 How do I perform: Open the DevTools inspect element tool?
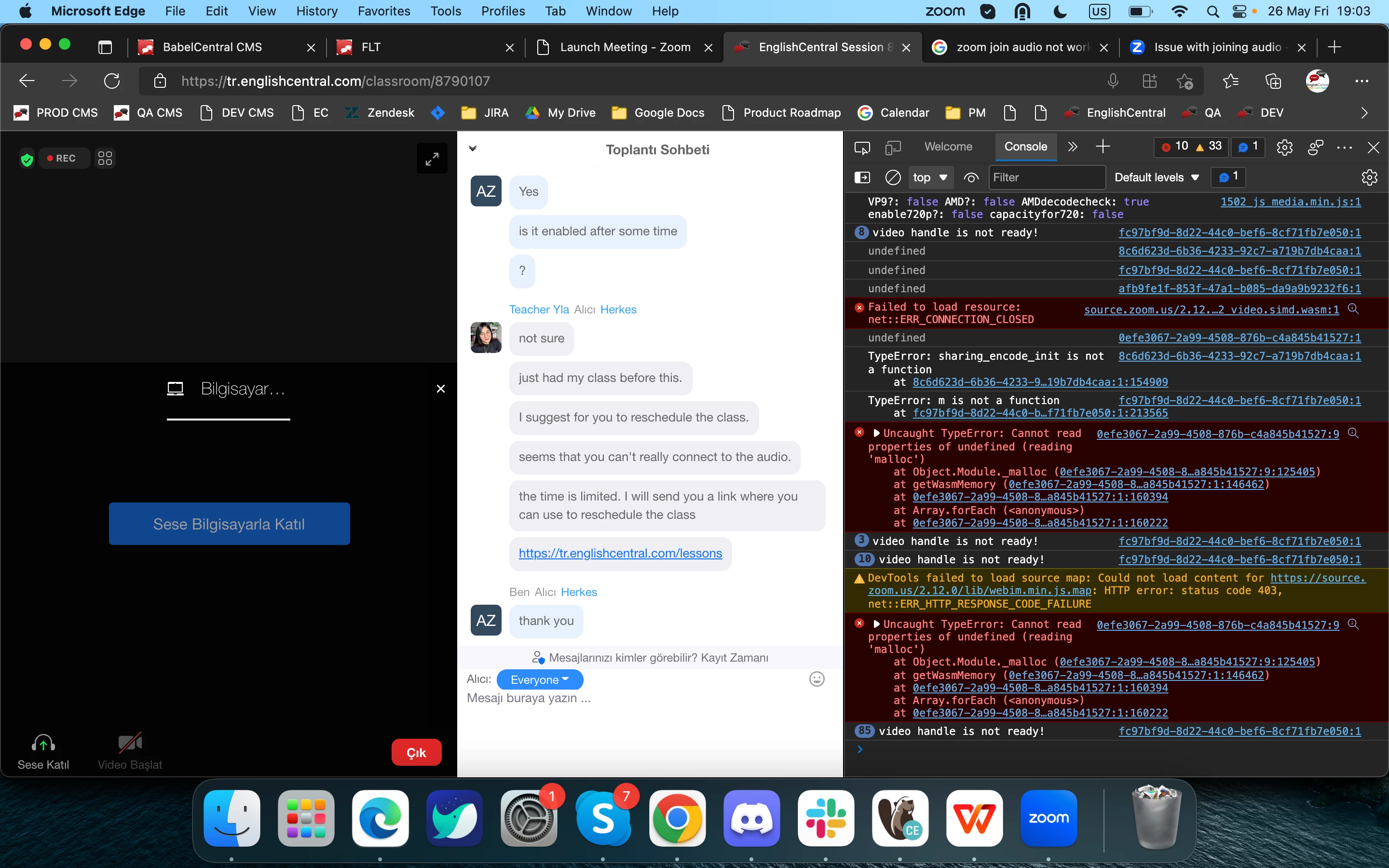(x=861, y=148)
